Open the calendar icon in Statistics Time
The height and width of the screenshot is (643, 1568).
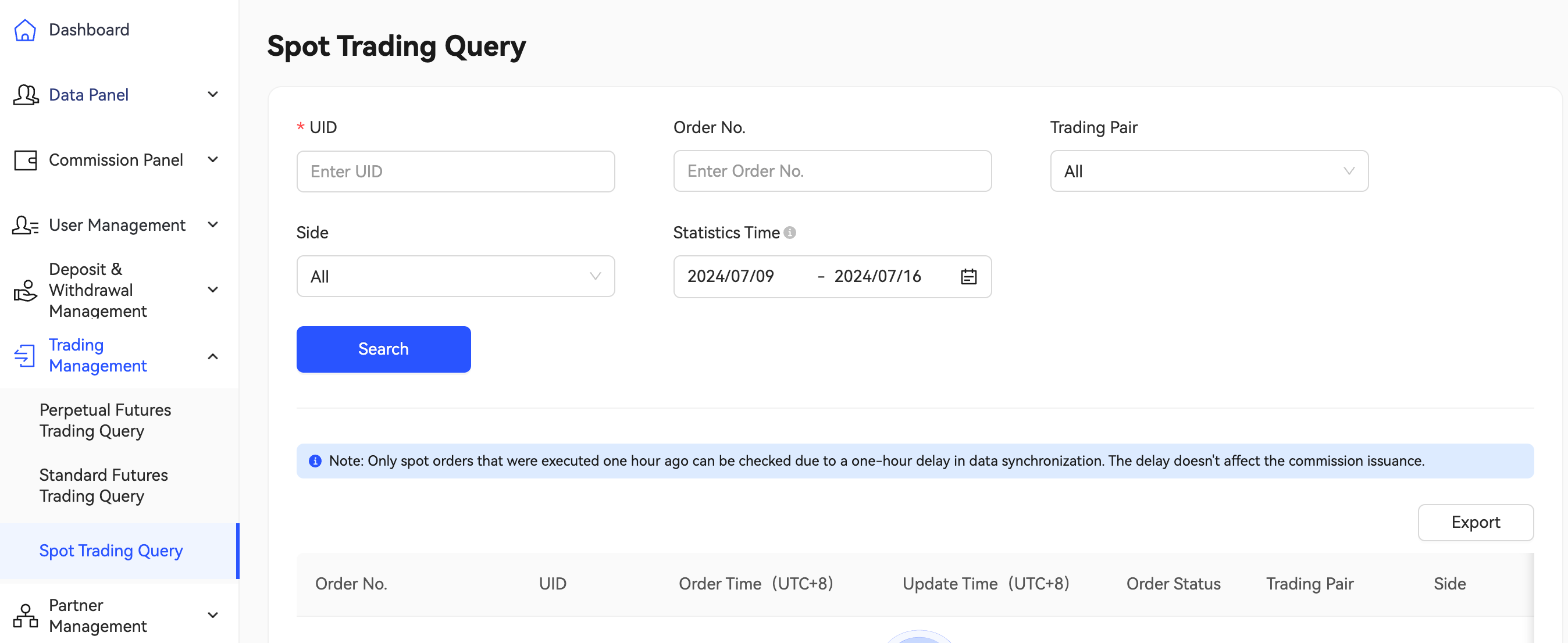[x=968, y=277]
